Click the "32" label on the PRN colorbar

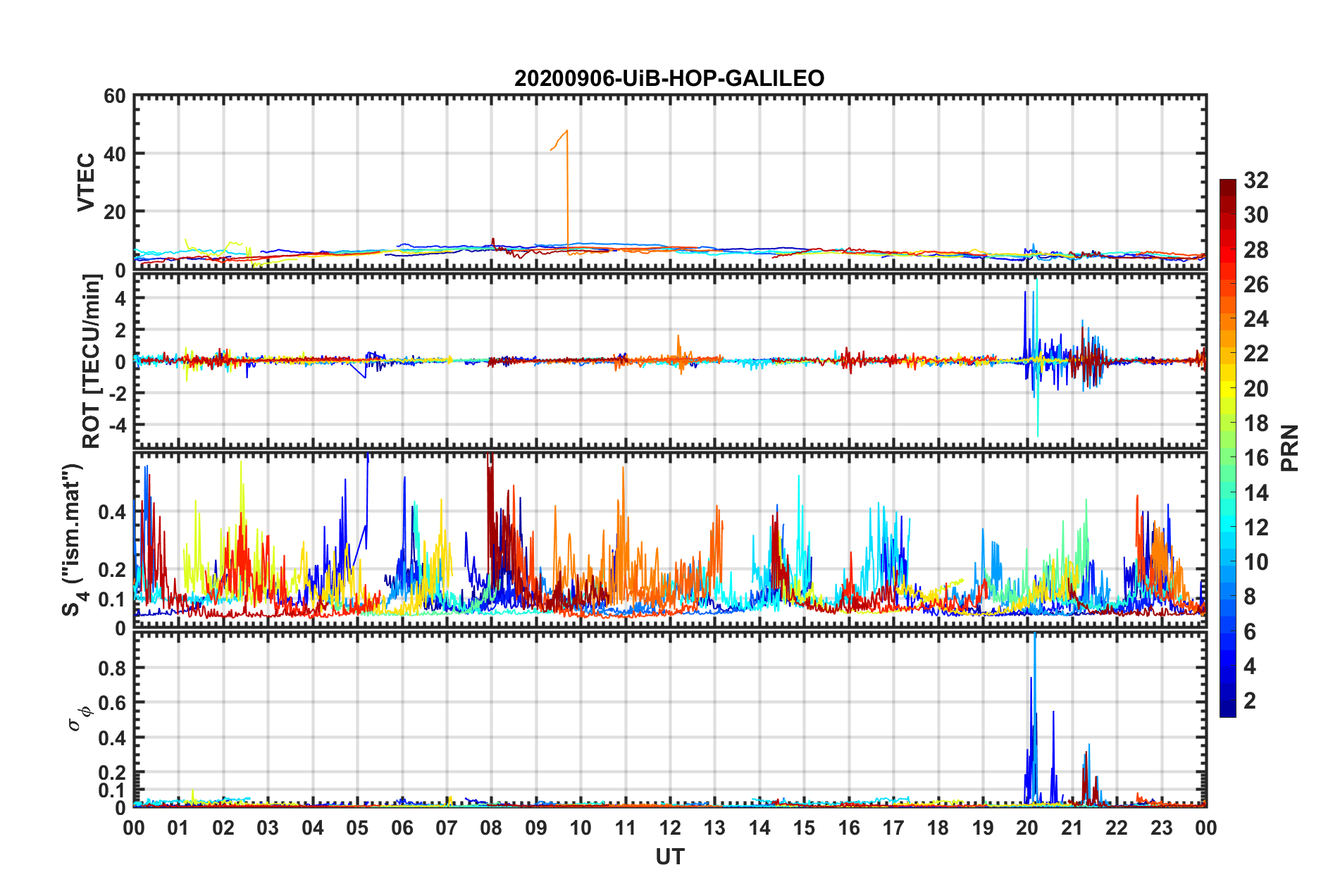1256,180
